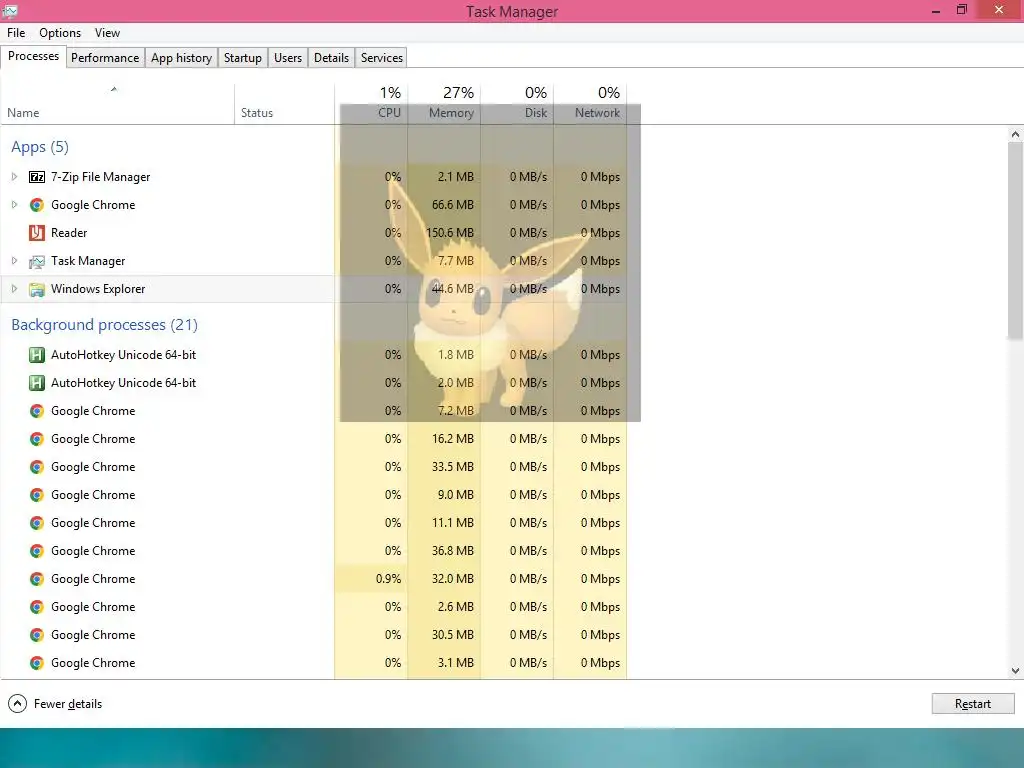Expand the 7-Zip File Manager entry
Screen dimensions: 1024x768
pos(14,177)
